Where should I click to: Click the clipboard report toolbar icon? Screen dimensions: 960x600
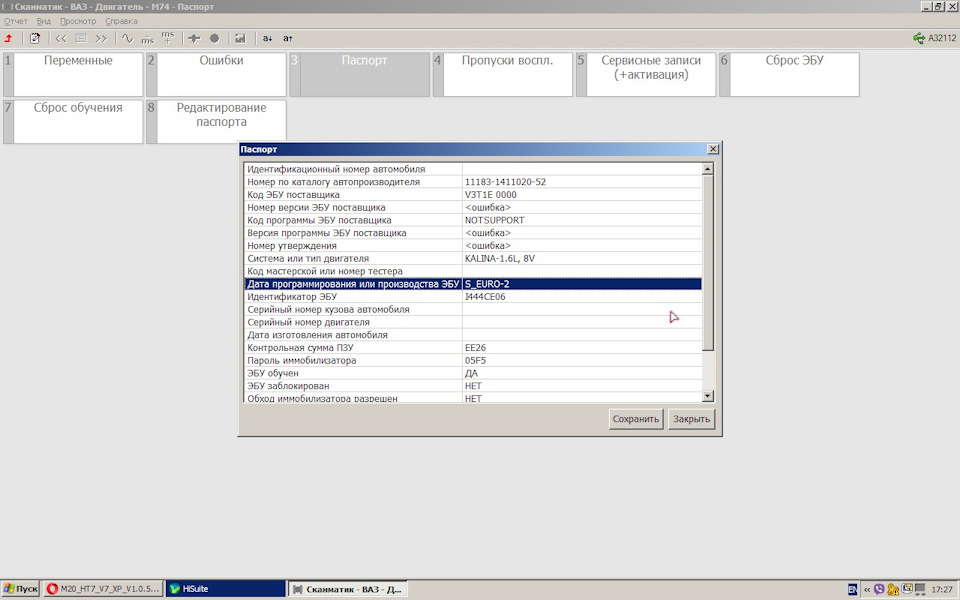coord(35,39)
